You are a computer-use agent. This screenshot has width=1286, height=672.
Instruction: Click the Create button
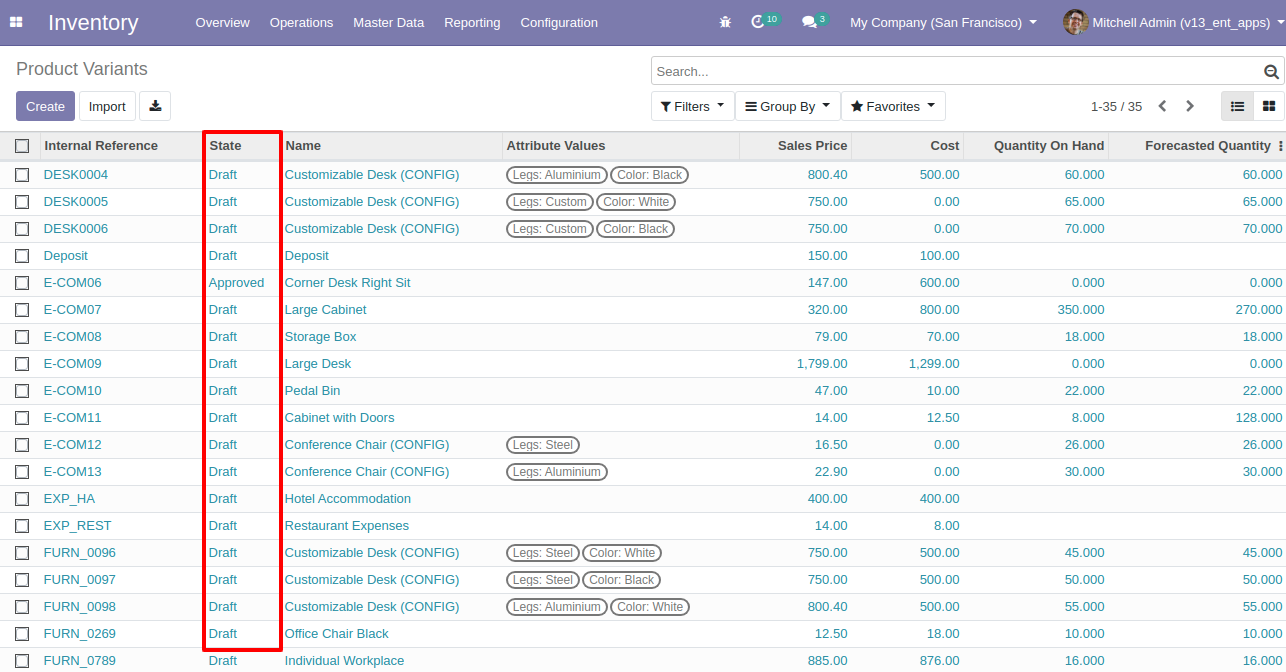pyautogui.click(x=45, y=106)
